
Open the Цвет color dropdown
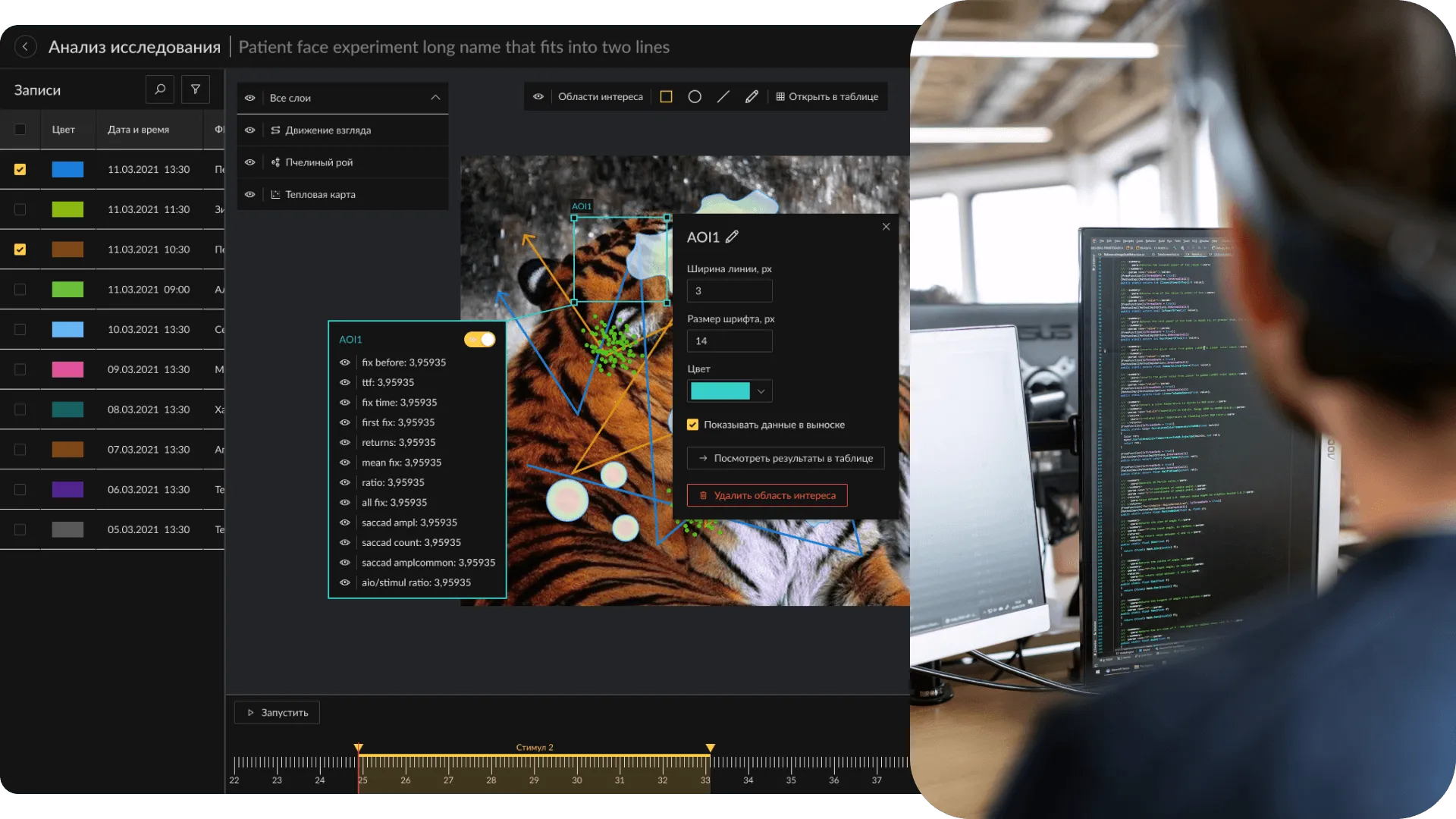tap(761, 391)
